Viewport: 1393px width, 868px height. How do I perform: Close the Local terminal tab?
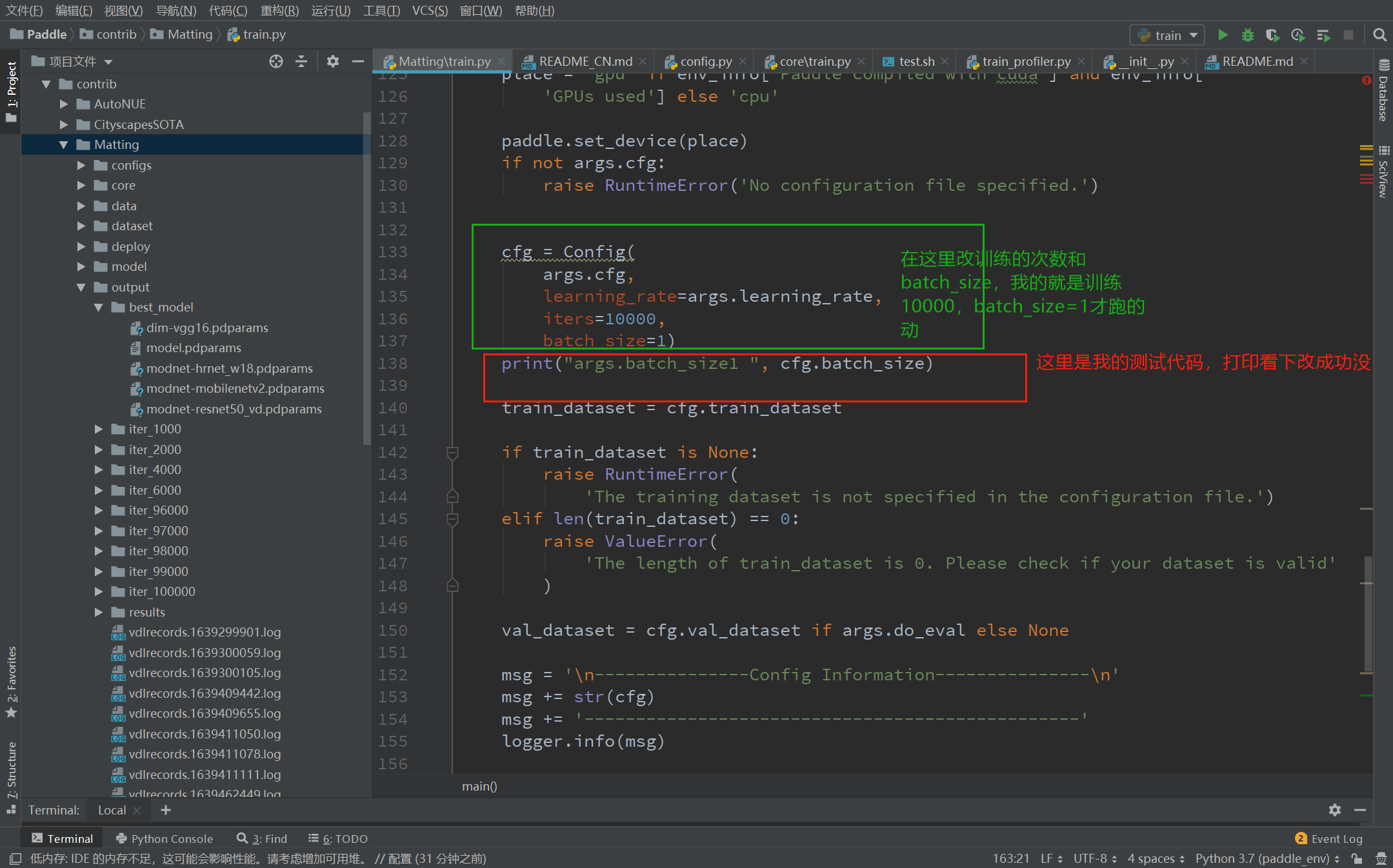coord(137,810)
